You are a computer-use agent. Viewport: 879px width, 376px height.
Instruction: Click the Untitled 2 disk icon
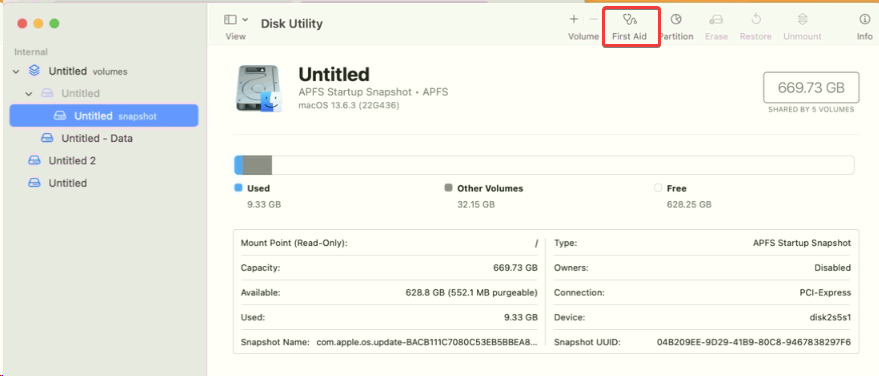coord(35,161)
